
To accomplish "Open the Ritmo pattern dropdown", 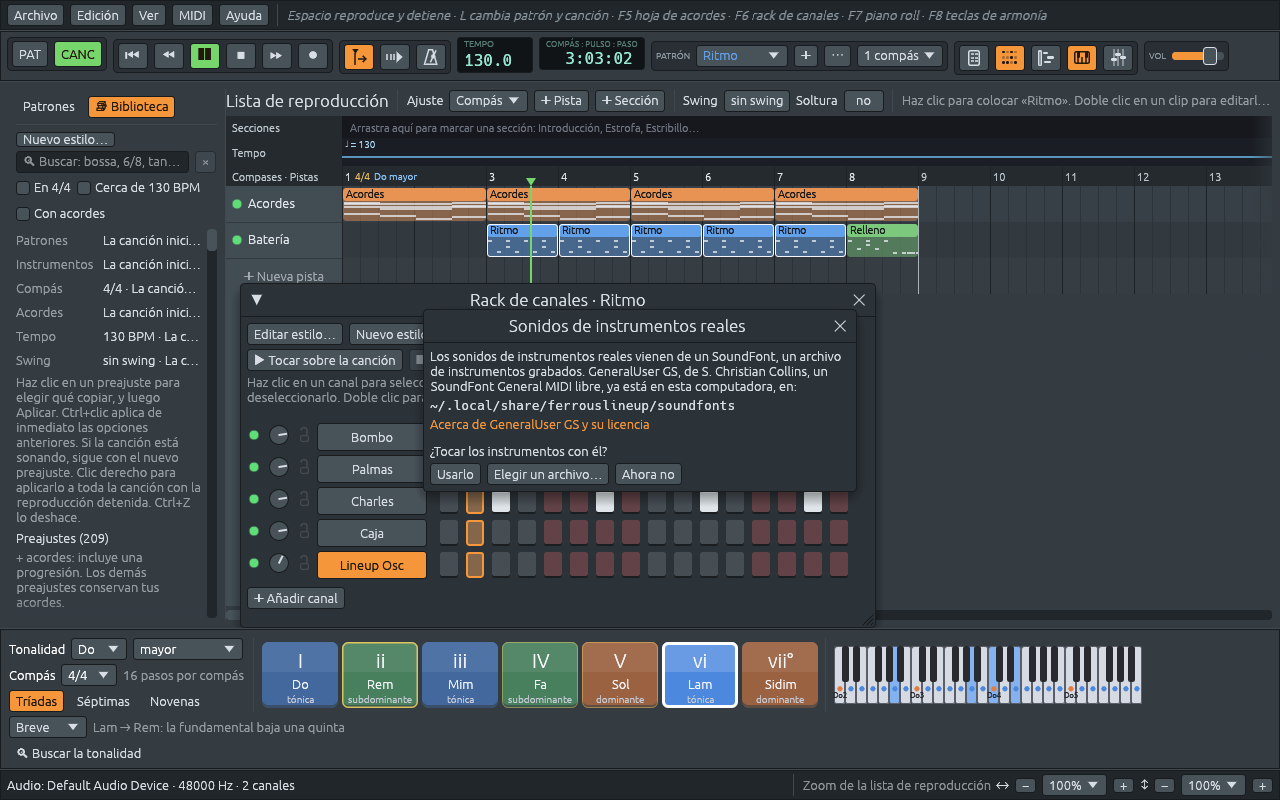I will tap(741, 56).
